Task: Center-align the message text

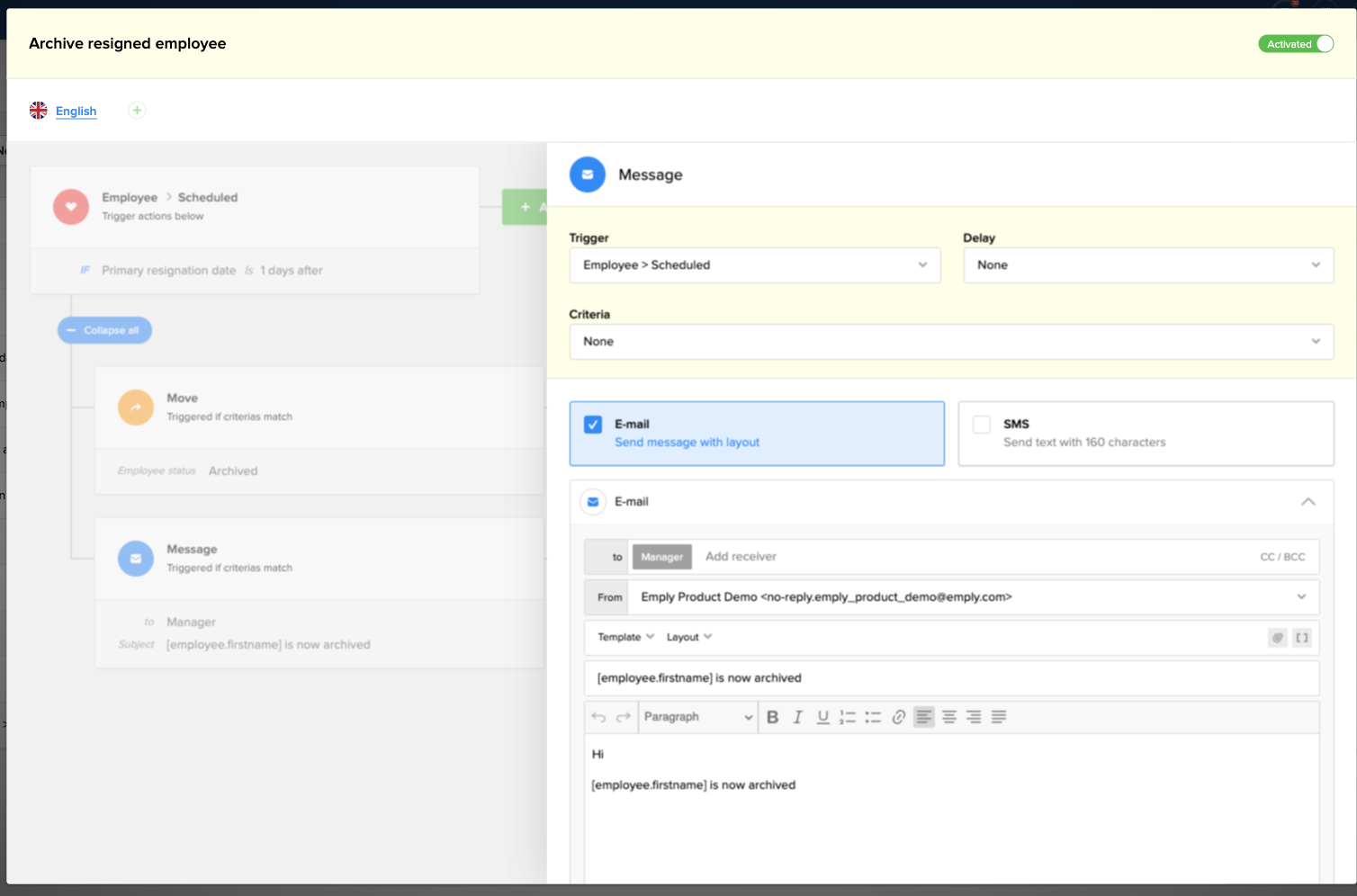Action: click(948, 717)
